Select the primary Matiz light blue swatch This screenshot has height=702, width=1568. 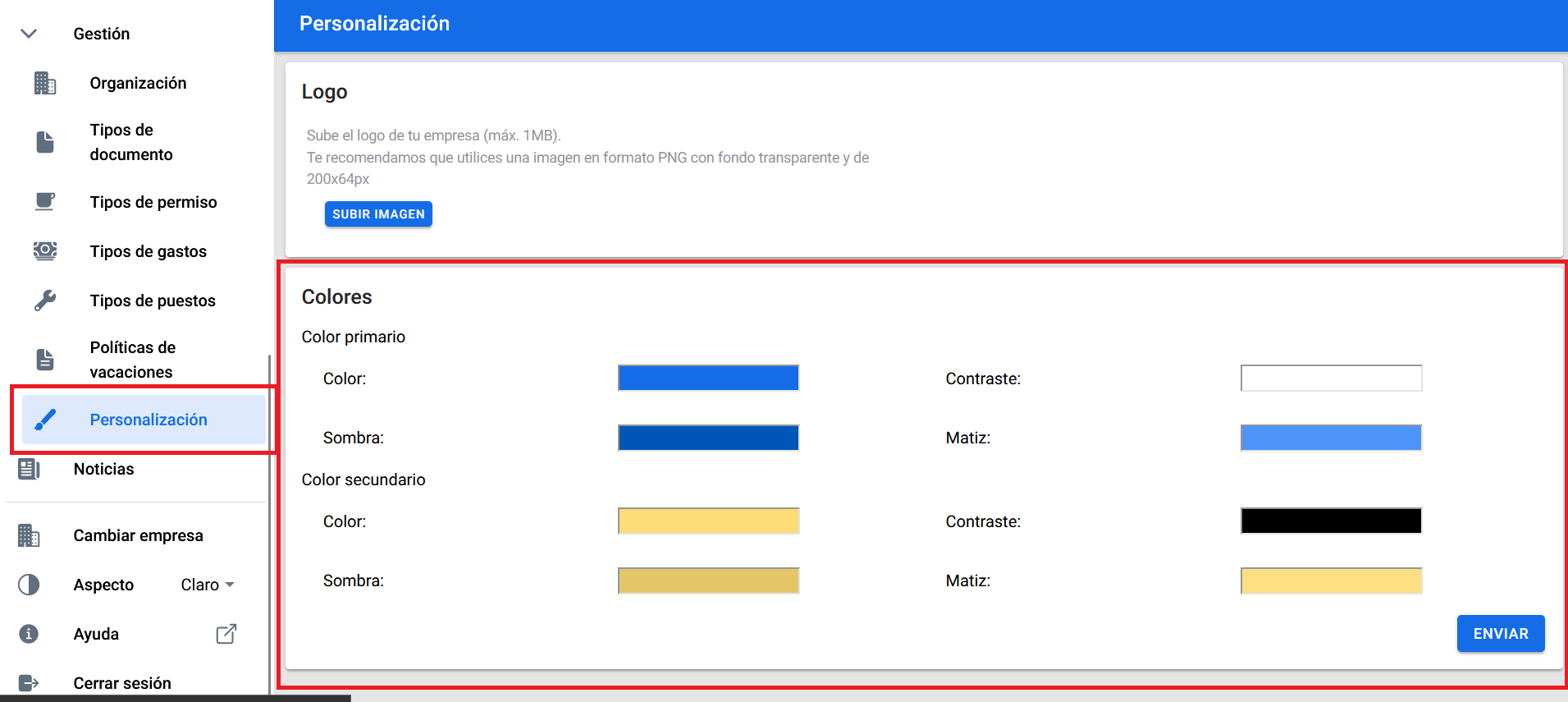pyautogui.click(x=1331, y=438)
